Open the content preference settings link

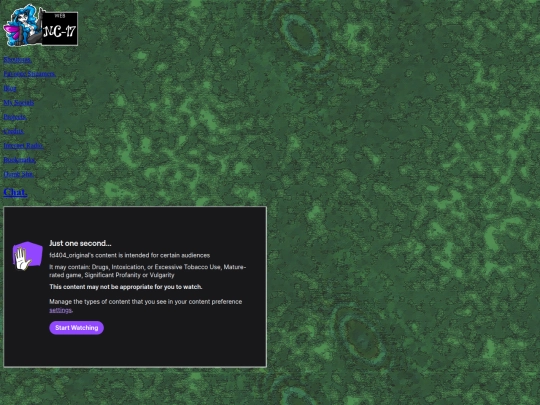point(60,310)
